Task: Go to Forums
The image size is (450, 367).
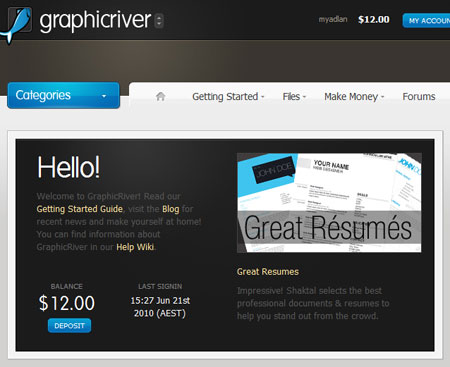Action: click(419, 97)
